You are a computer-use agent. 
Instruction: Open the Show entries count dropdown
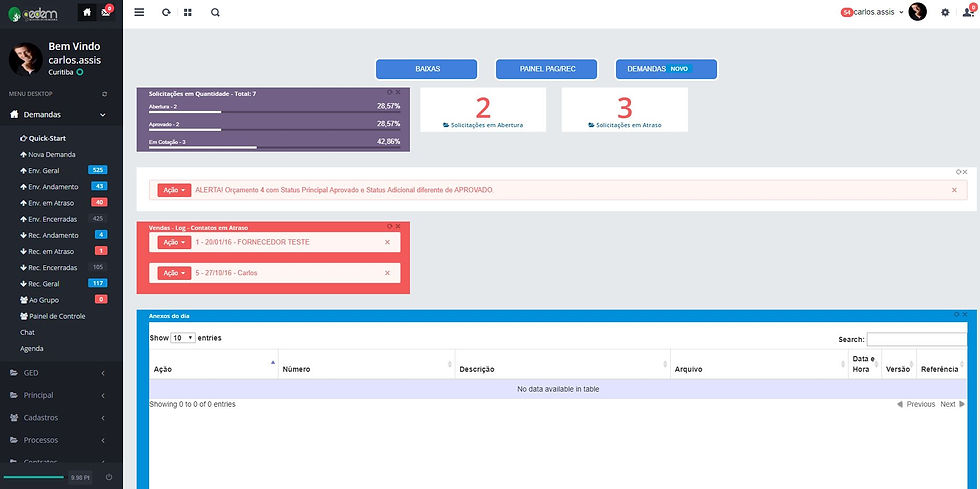[x=183, y=338]
